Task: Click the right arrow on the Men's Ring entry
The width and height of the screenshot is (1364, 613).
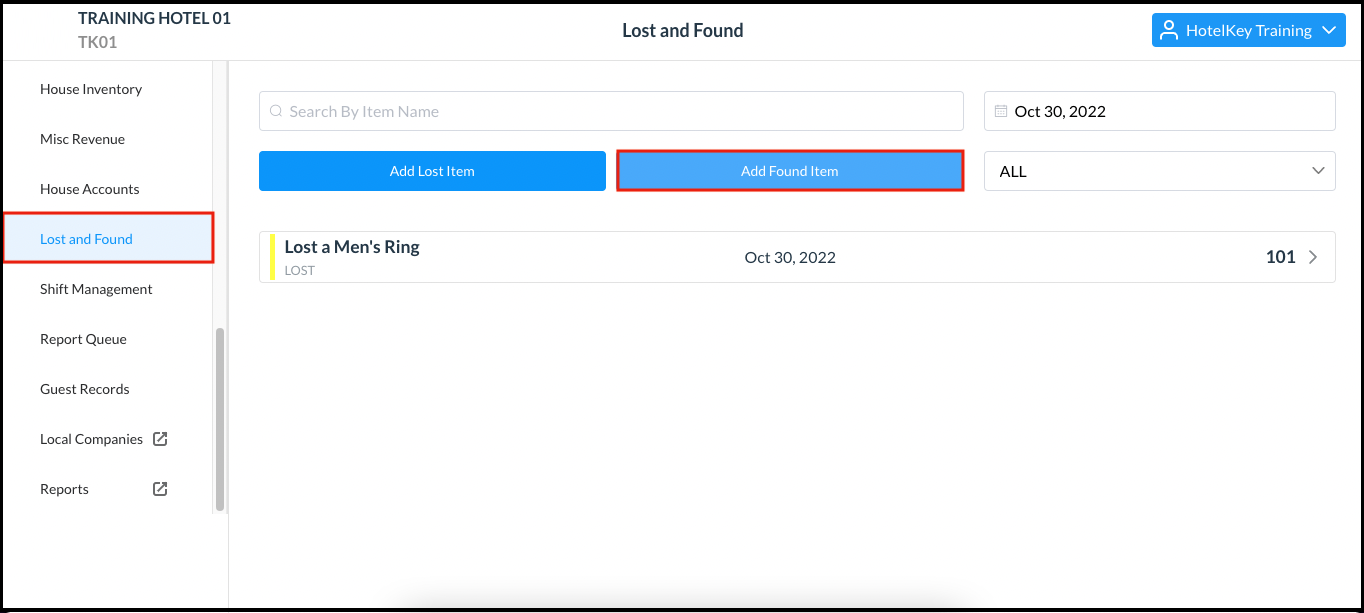Action: (1313, 256)
